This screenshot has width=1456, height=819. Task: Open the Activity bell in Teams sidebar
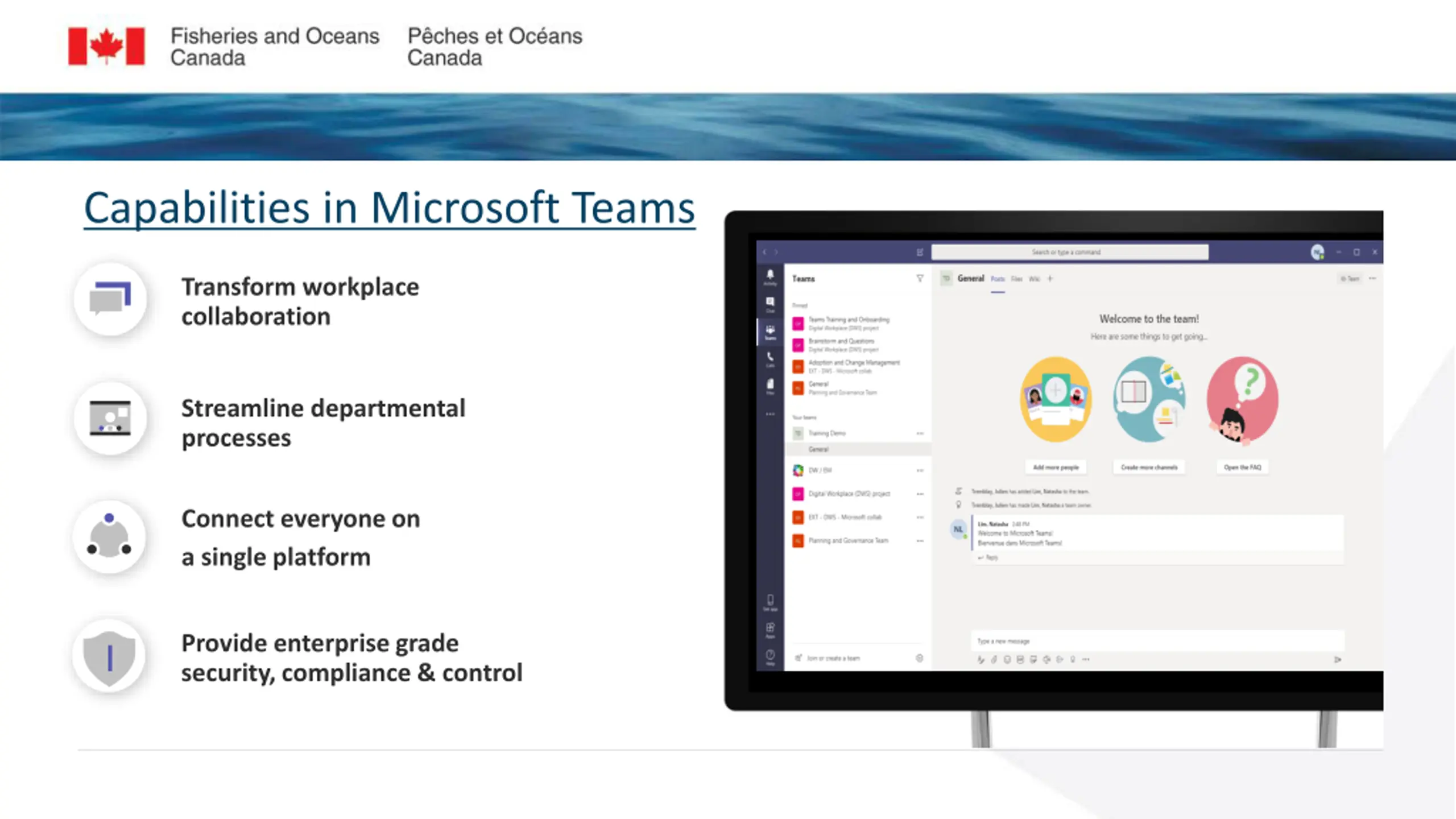tap(770, 276)
